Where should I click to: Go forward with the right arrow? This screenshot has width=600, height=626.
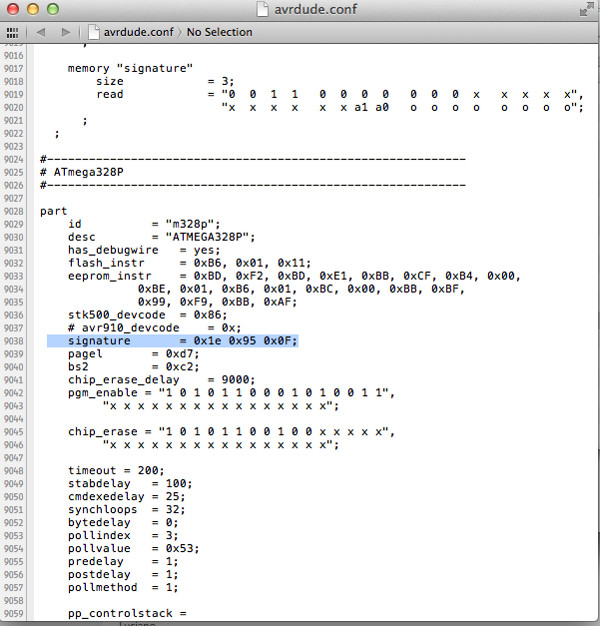click(x=66, y=32)
